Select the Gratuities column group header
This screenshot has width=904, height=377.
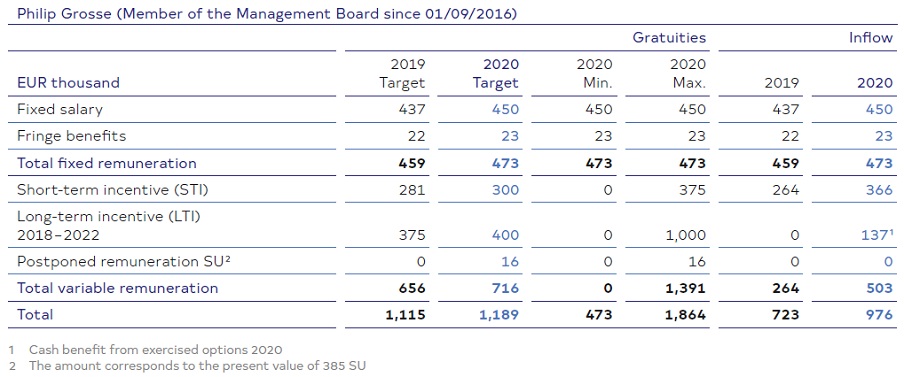669,38
